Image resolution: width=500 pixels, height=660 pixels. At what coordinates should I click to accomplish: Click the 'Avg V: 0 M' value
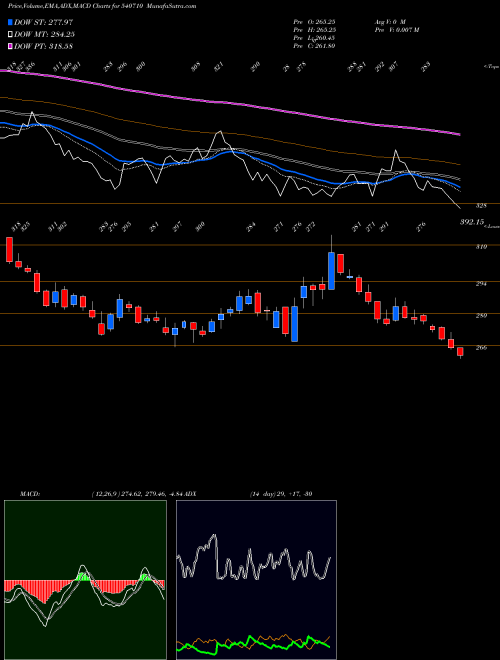coord(389,21)
